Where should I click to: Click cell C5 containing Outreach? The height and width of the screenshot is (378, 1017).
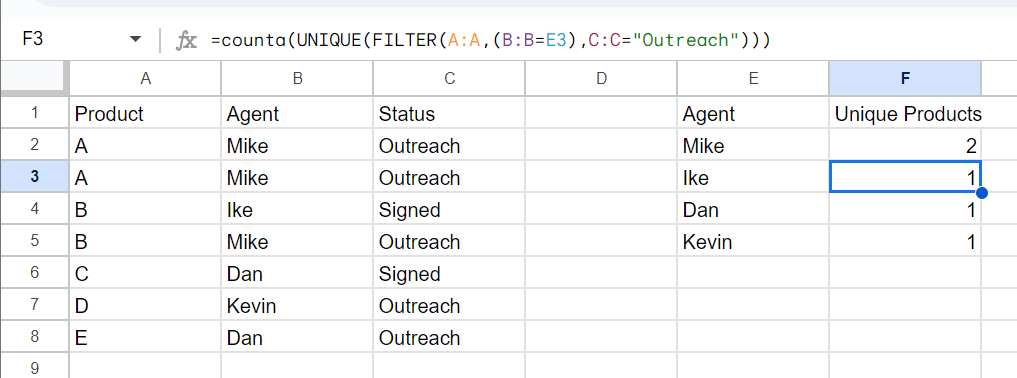click(x=449, y=241)
